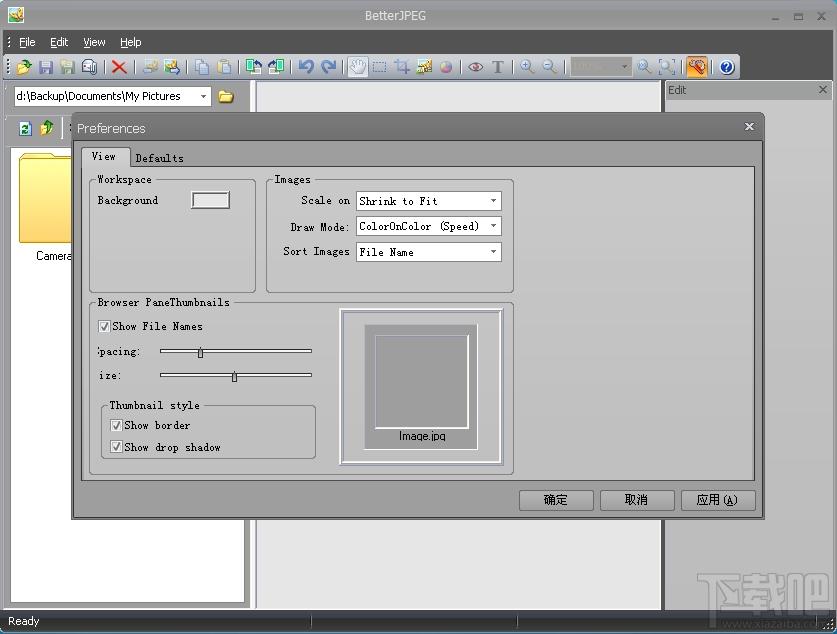Click the 应用(A) Apply button
837x634 pixels.
pyautogui.click(x=718, y=500)
